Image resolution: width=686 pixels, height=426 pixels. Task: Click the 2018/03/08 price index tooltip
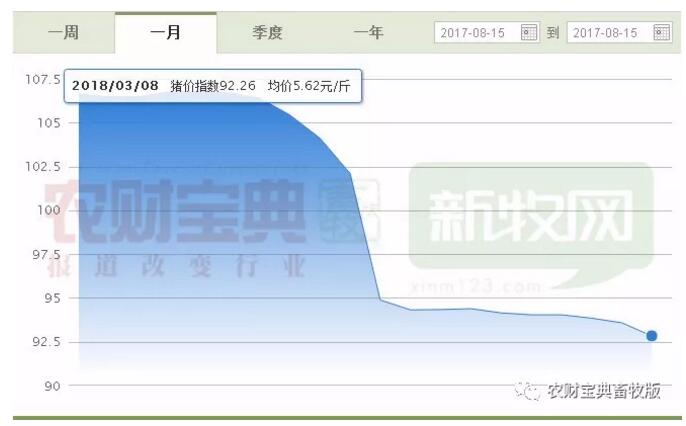click(x=213, y=86)
